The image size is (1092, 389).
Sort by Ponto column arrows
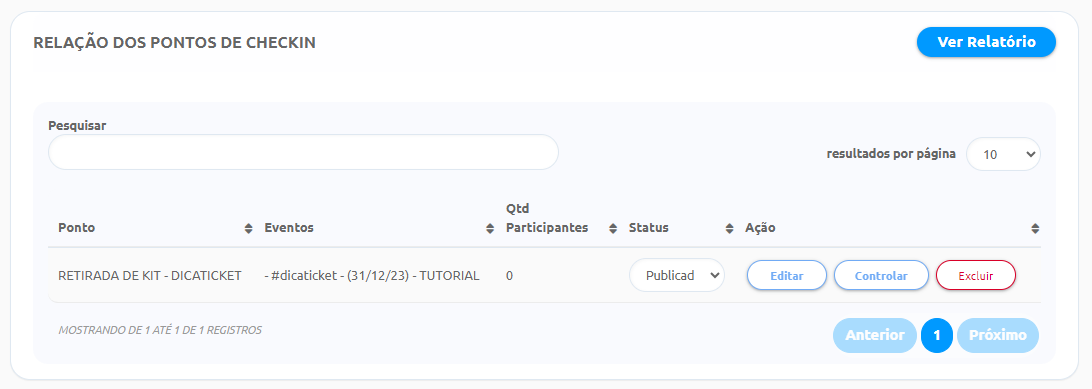coord(248,228)
